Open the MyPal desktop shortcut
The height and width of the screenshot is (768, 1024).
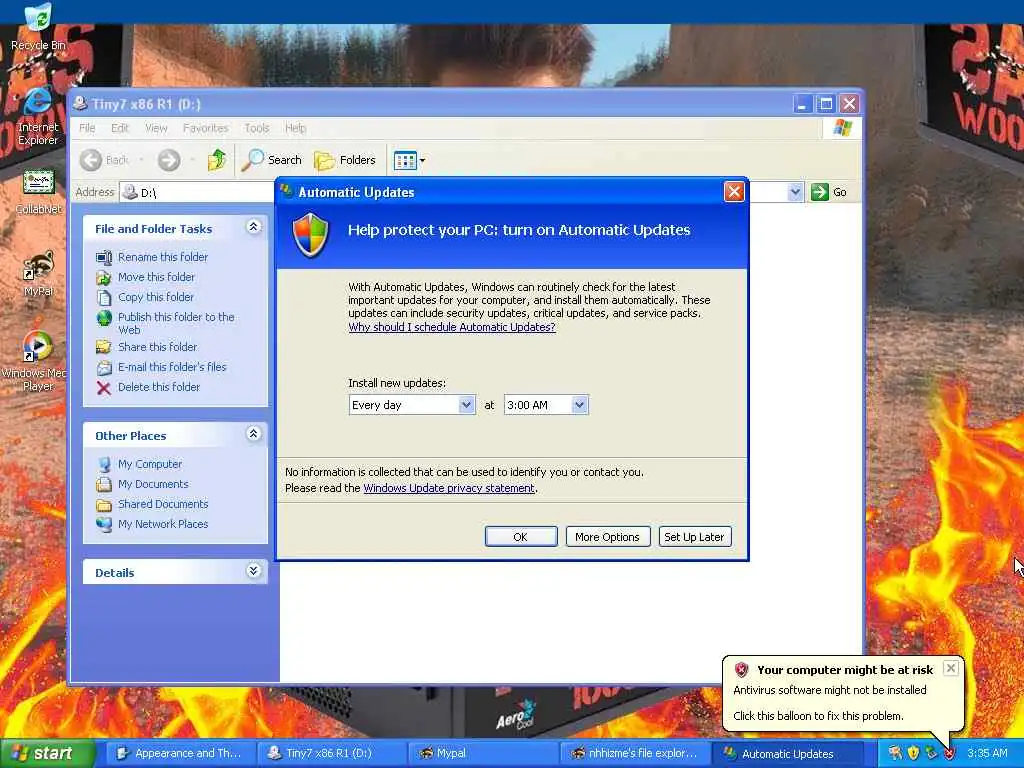tap(38, 274)
